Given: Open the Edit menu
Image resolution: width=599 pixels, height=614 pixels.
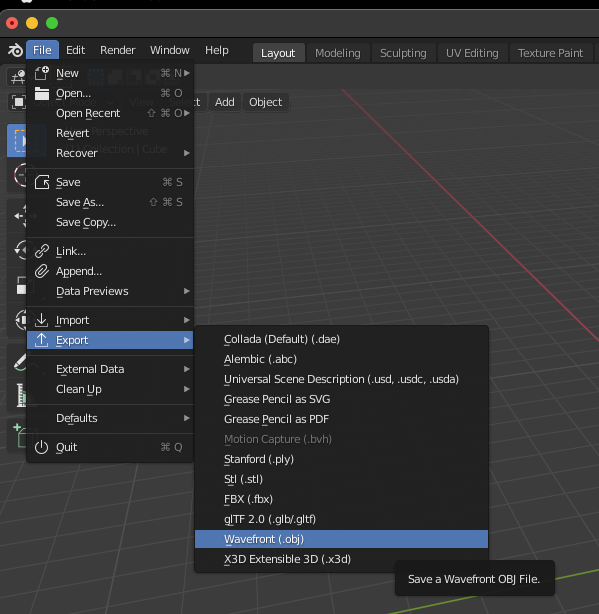Looking at the screenshot, I should (x=75, y=50).
